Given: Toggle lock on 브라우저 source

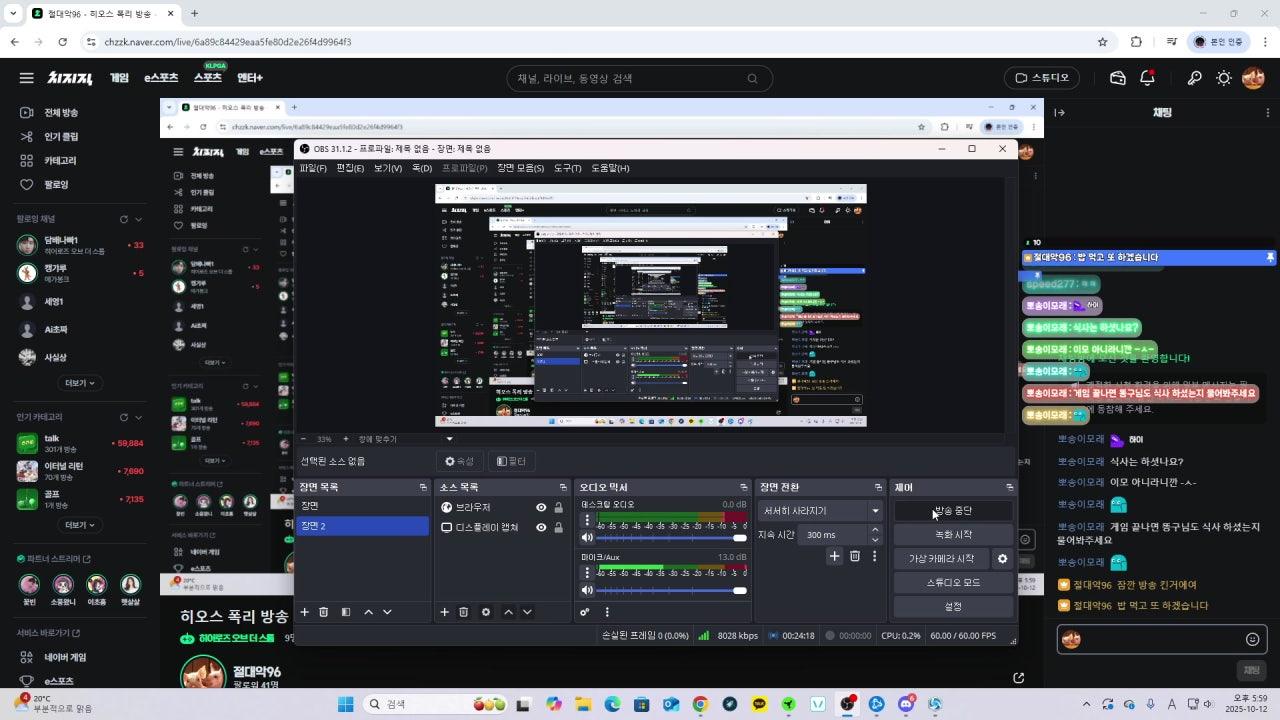Looking at the screenshot, I should (558, 508).
